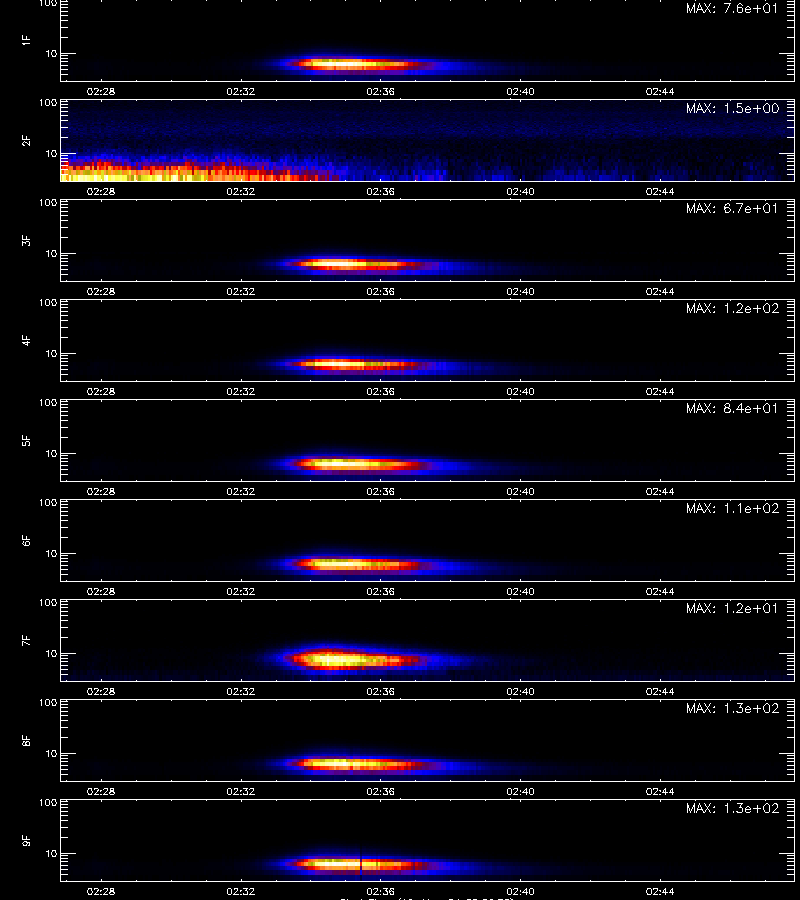This screenshot has height=900, width=800.
Task: Select the 'MAX: 8.4e+01' readout
Action: (x=732, y=408)
